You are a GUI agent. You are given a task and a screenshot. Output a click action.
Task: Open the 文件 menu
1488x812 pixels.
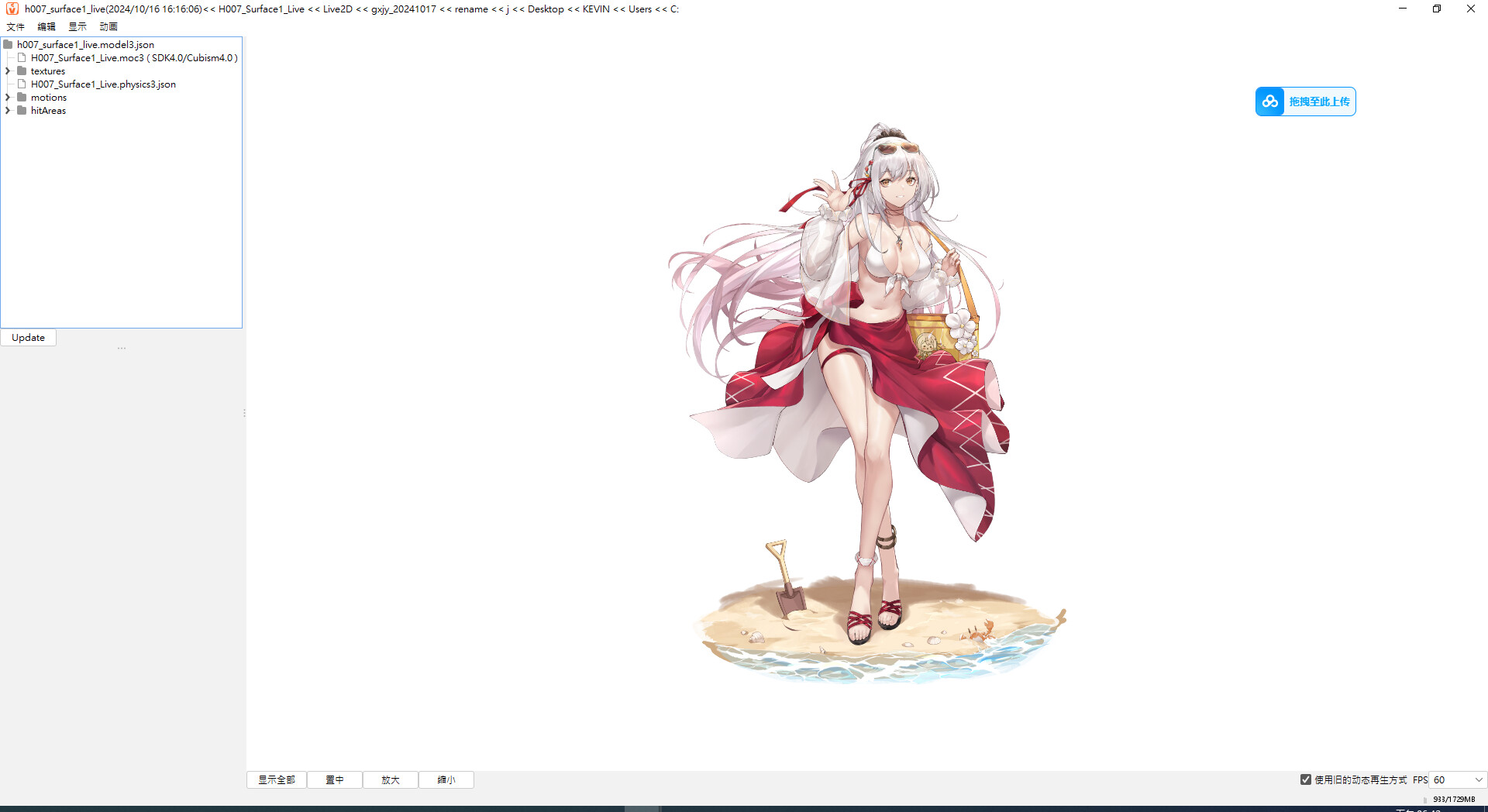click(x=15, y=26)
